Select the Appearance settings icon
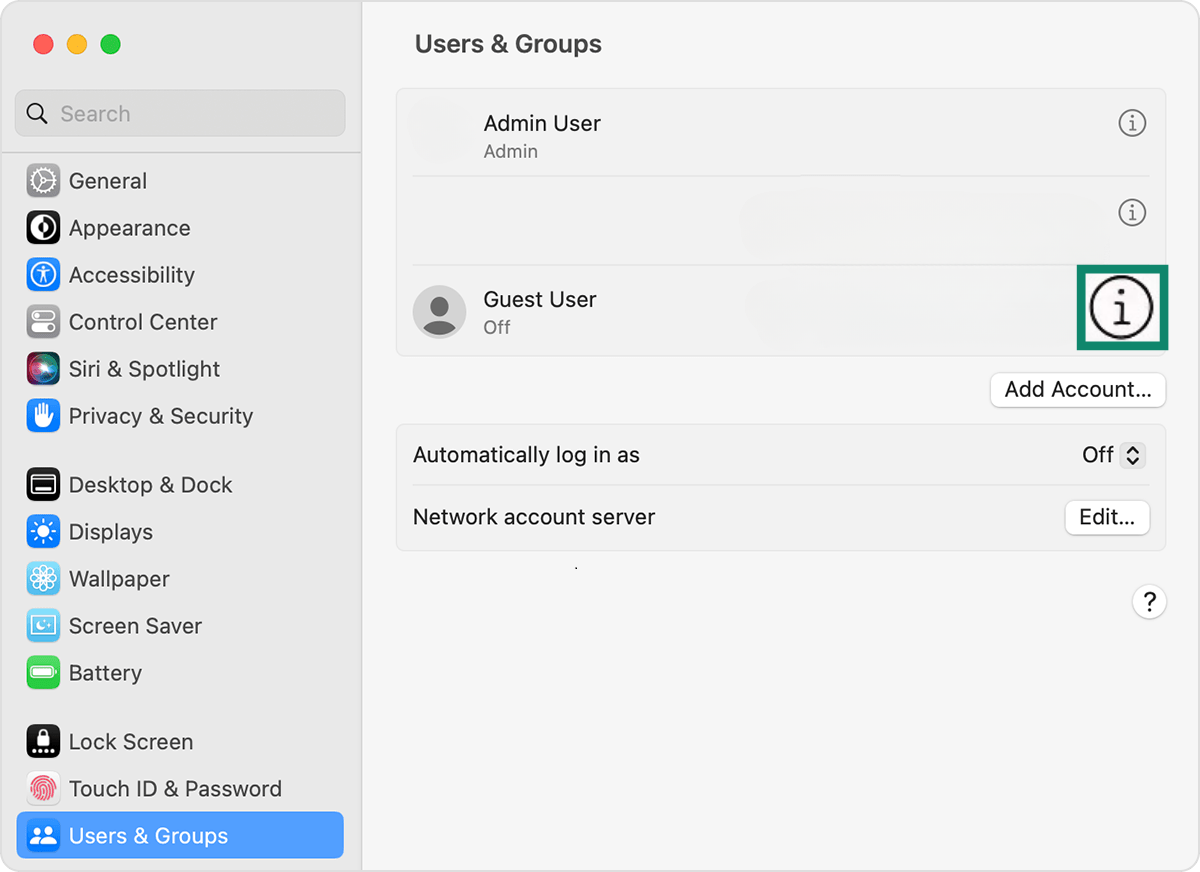This screenshot has width=1200, height=872. [43, 228]
